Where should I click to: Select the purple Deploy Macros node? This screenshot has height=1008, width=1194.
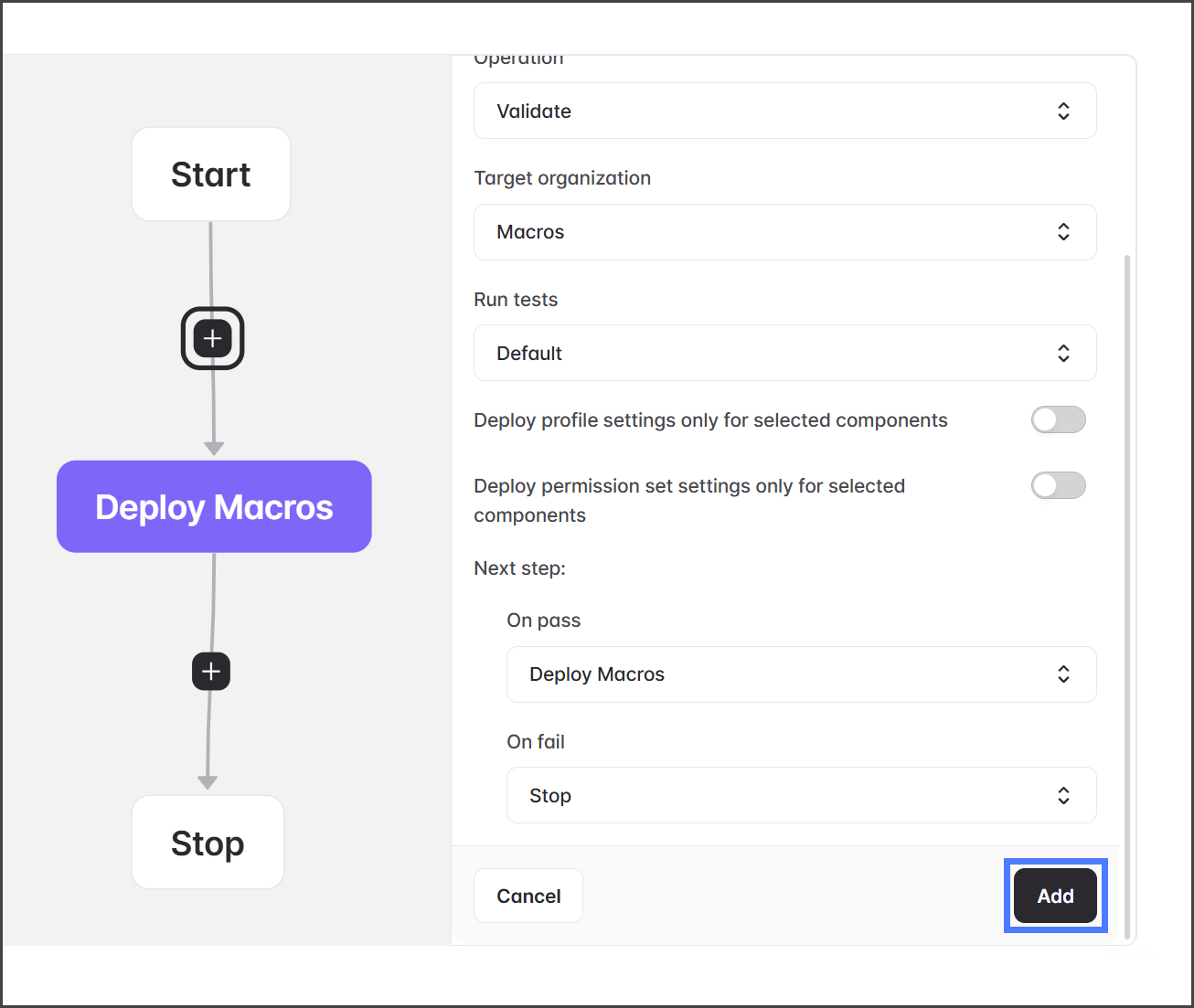tap(214, 506)
